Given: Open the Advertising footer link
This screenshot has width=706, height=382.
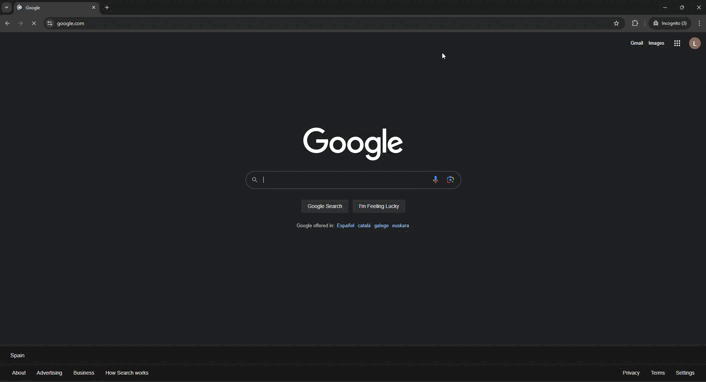Looking at the screenshot, I should coord(49,373).
